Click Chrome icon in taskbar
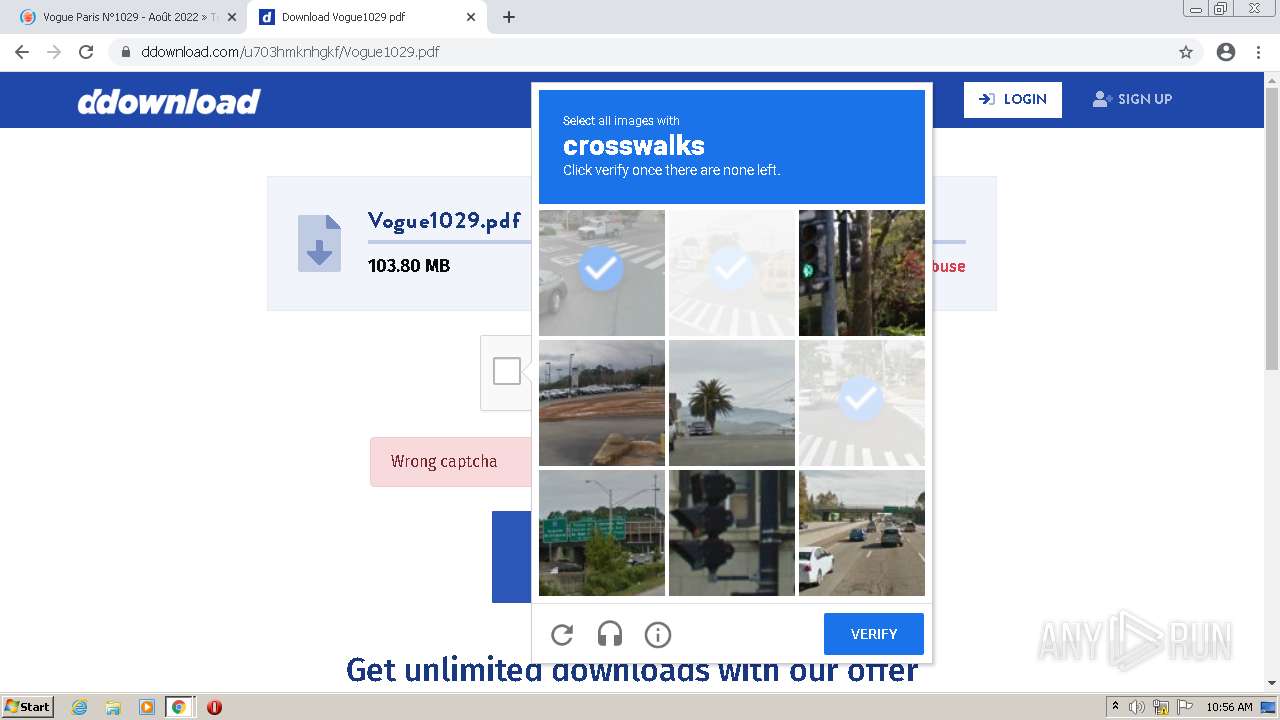This screenshot has height=720, width=1280. coord(179,707)
